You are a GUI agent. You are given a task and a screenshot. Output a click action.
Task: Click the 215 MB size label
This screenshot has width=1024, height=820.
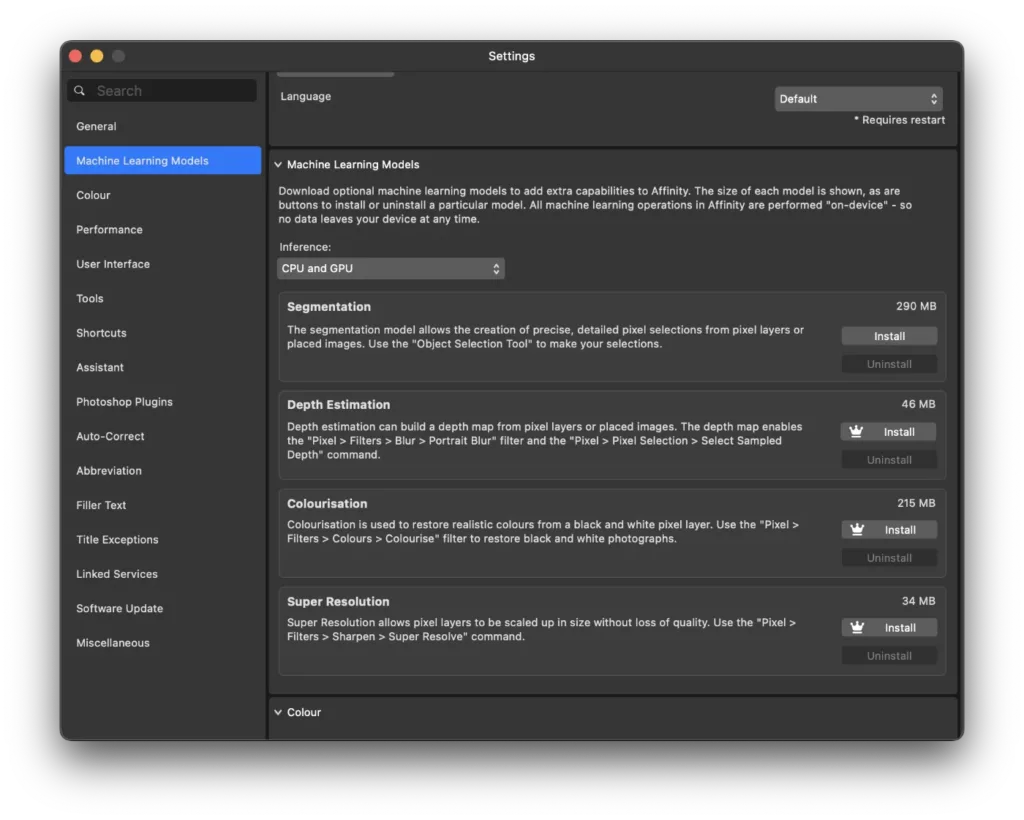click(916, 503)
